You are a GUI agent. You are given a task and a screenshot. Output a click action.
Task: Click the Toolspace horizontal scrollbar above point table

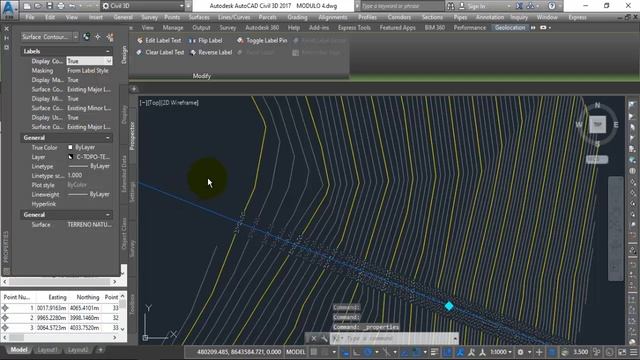click(x=60, y=282)
